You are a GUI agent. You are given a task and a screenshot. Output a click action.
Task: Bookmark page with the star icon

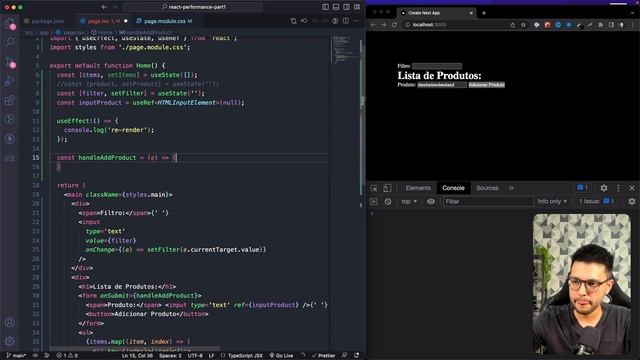(523, 25)
